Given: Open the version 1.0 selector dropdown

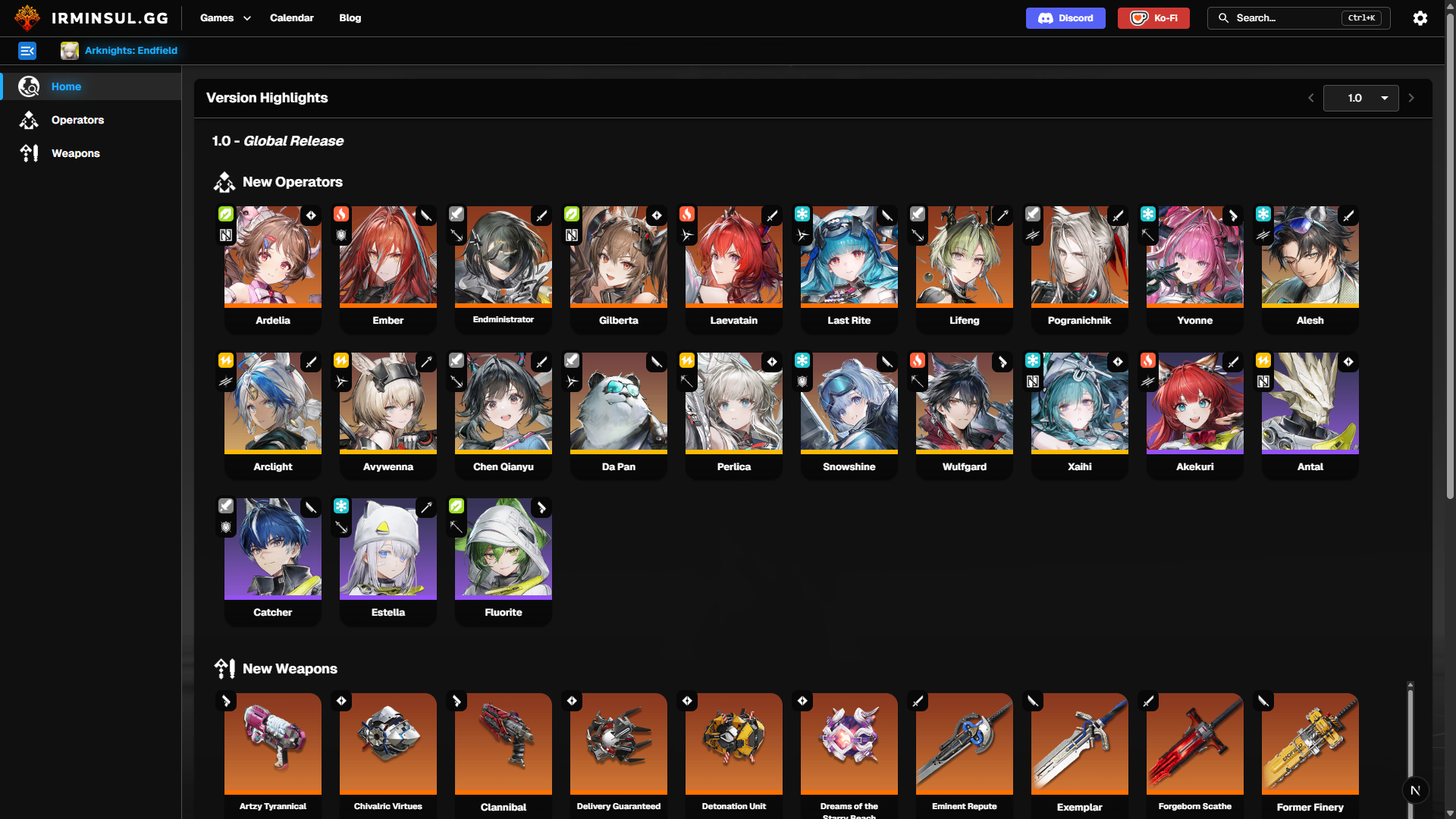Looking at the screenshot, I should point(1360,98).
